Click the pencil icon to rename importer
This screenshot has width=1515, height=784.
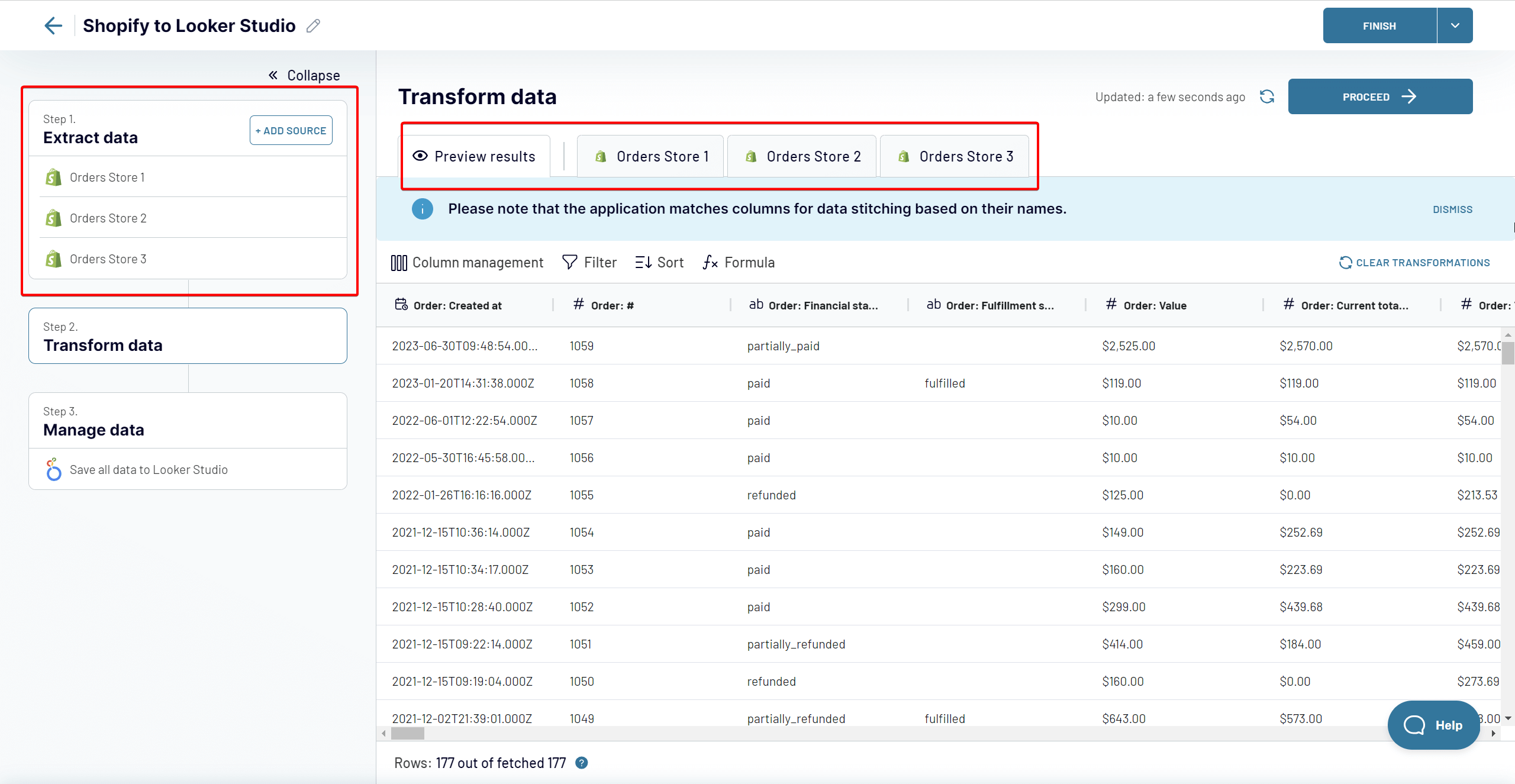point(313,25)
